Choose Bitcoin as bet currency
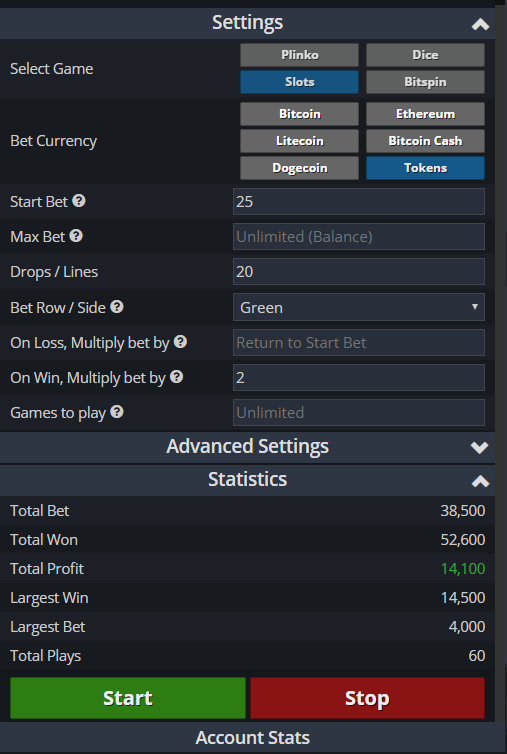This screenshot has height=754, width=507. pos(299,114)
